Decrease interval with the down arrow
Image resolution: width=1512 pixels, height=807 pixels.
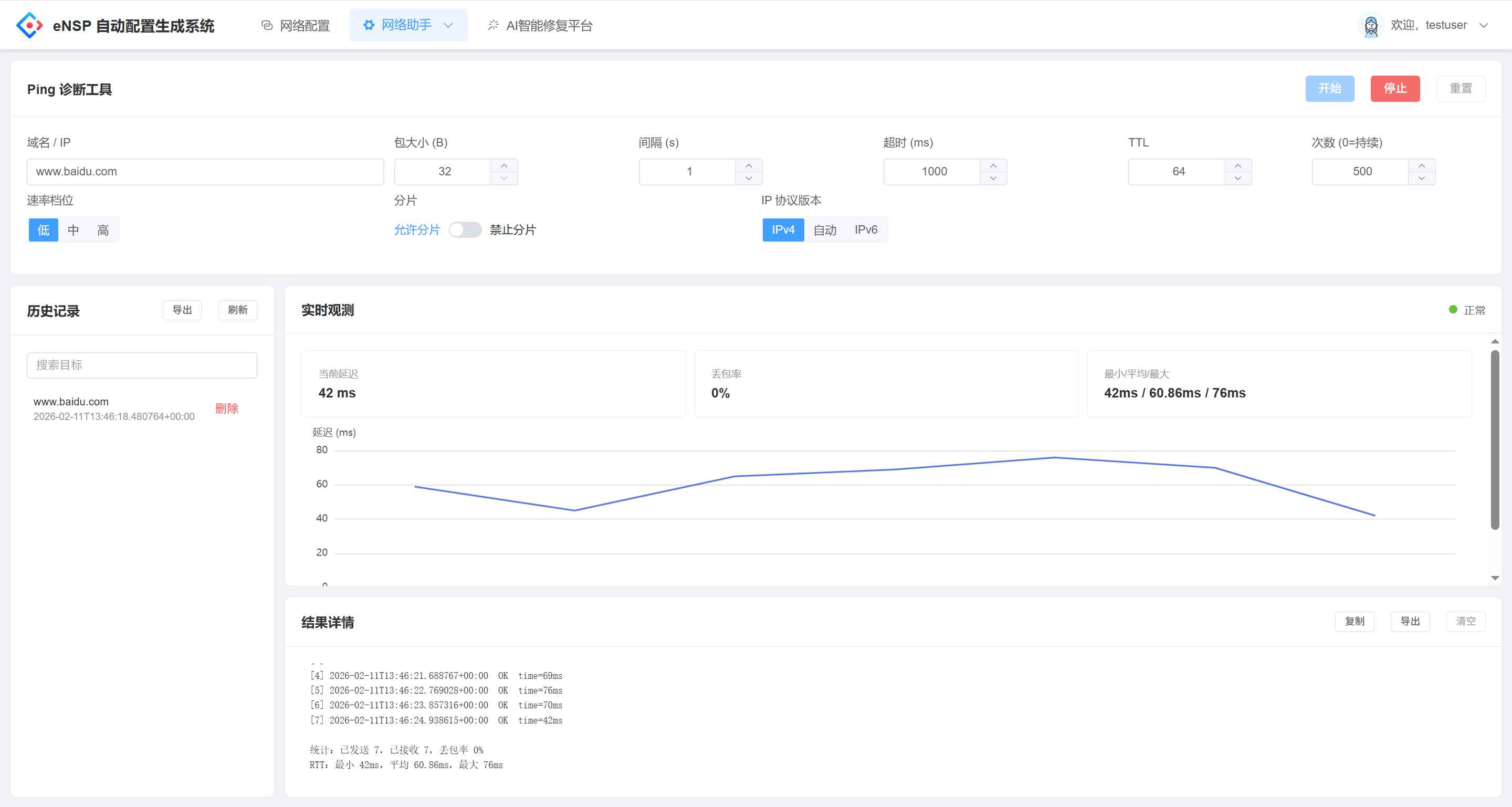coord(748,179)
